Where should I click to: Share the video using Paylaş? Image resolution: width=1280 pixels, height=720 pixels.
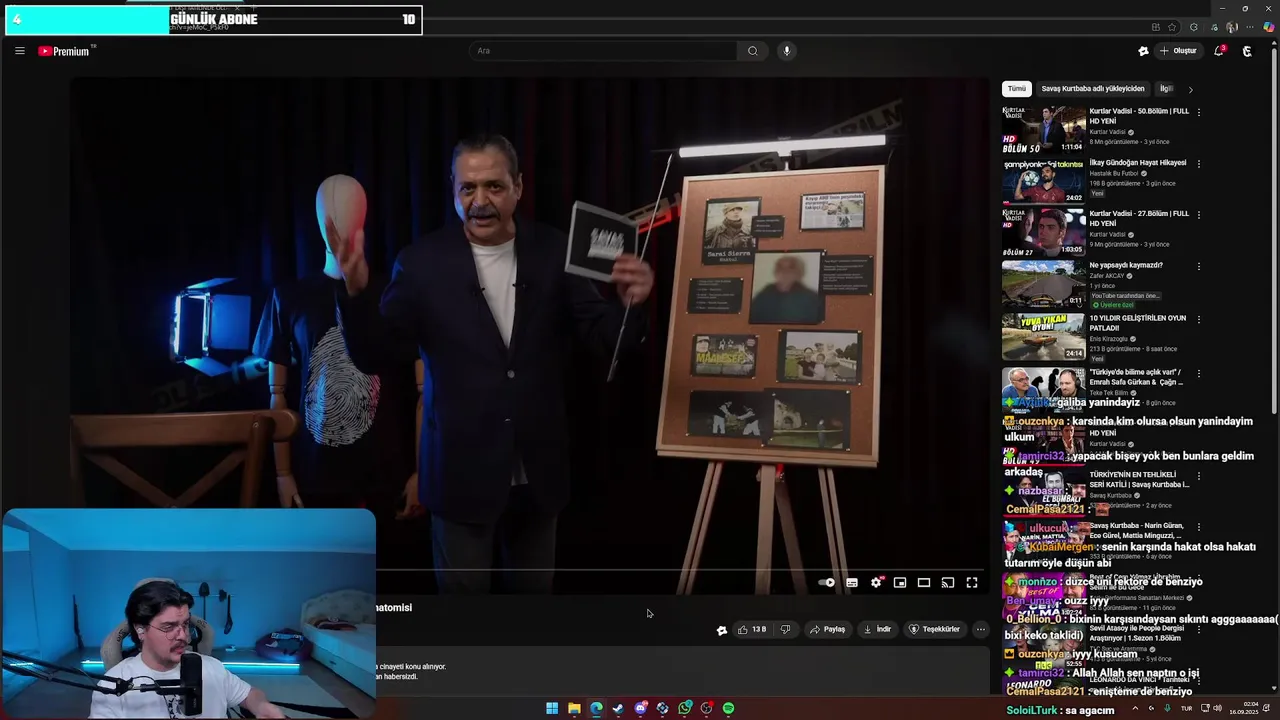(x=827, y=629)
